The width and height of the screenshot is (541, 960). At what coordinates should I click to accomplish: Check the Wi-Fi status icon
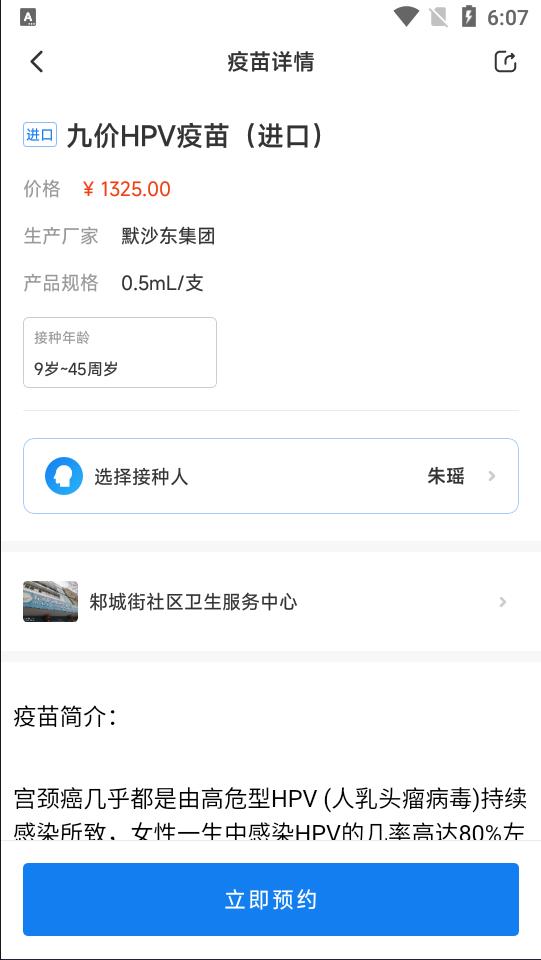click(406, 17)
